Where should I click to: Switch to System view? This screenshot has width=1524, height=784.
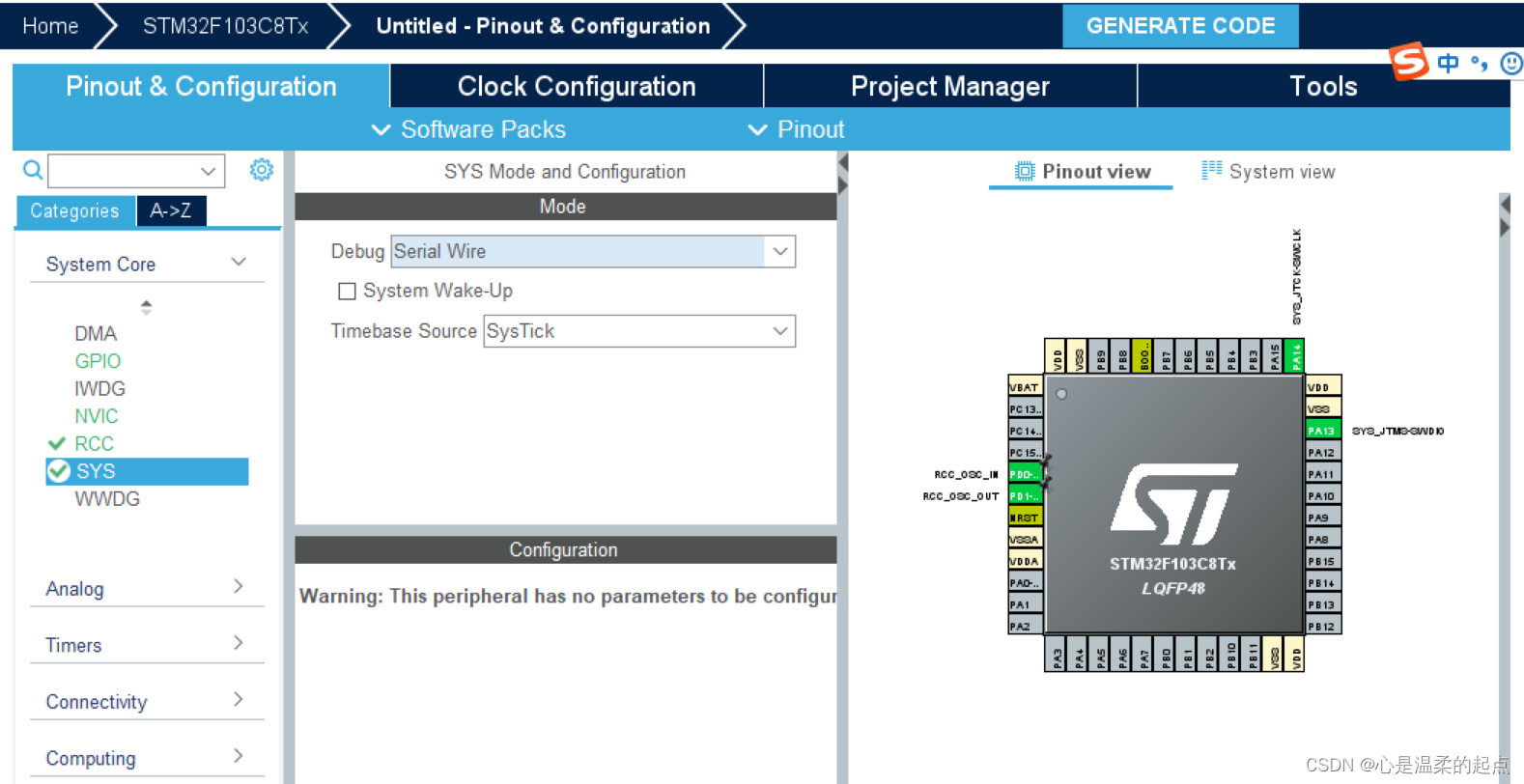pyautogui.click(x=1268, y=171)
